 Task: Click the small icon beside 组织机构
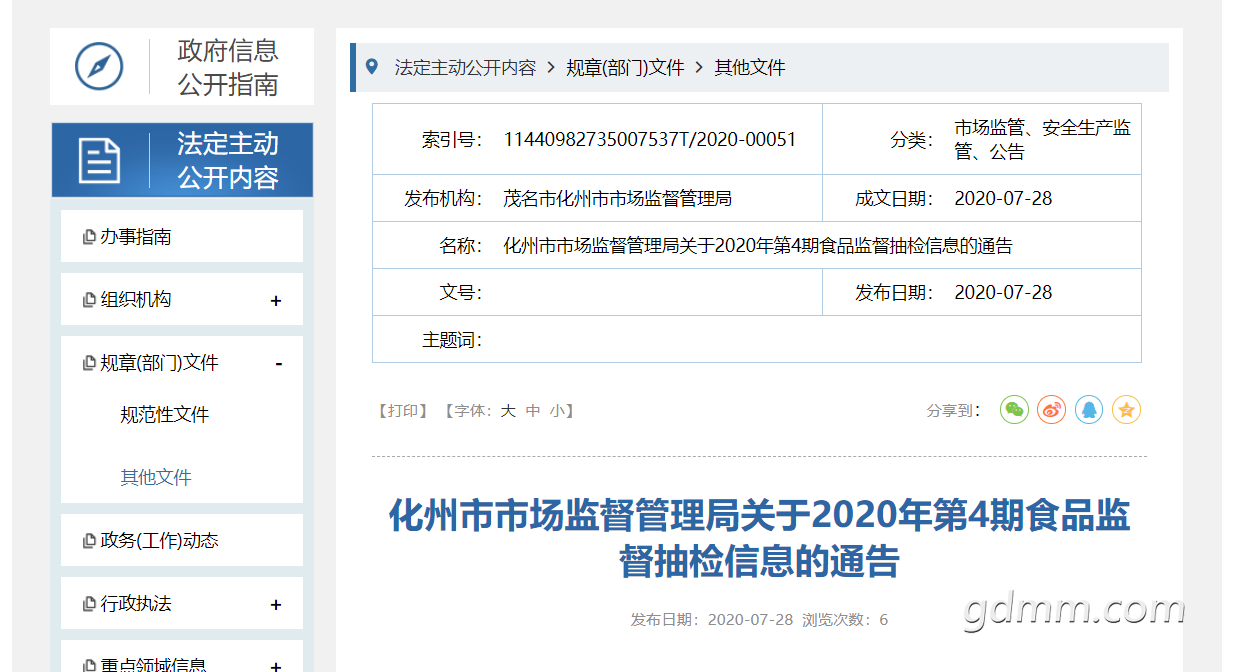[89, 300]
